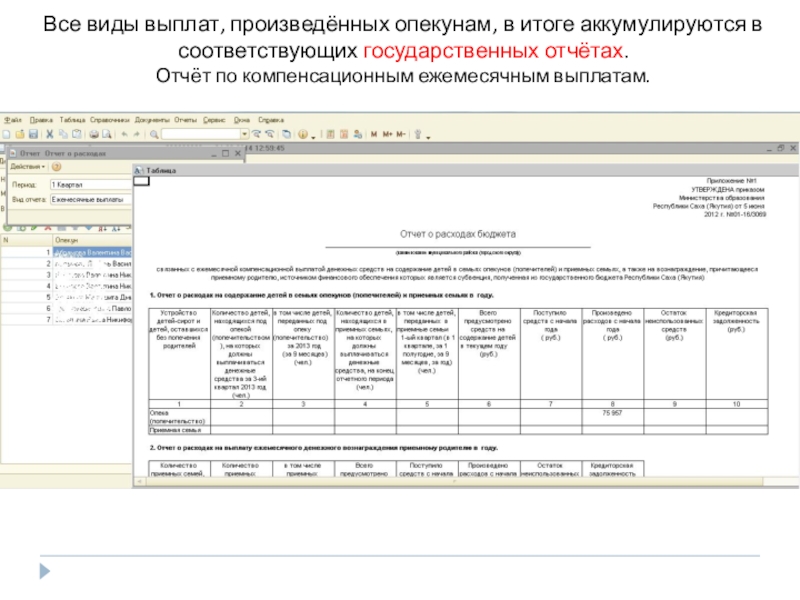Viewport: 800px width, 600px height.
Task: Open the Период combo box showing 1 Квартал
Action: coord(91,185)
